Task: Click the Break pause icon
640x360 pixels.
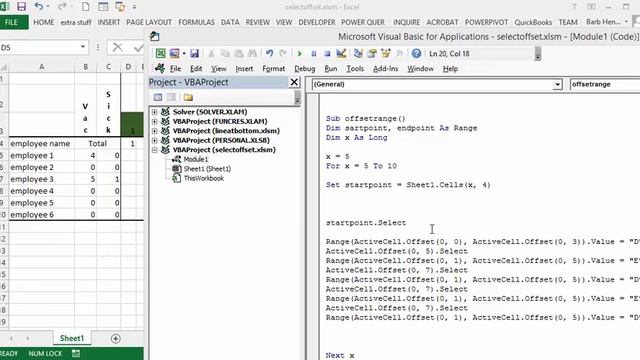Action: point(313,53)
